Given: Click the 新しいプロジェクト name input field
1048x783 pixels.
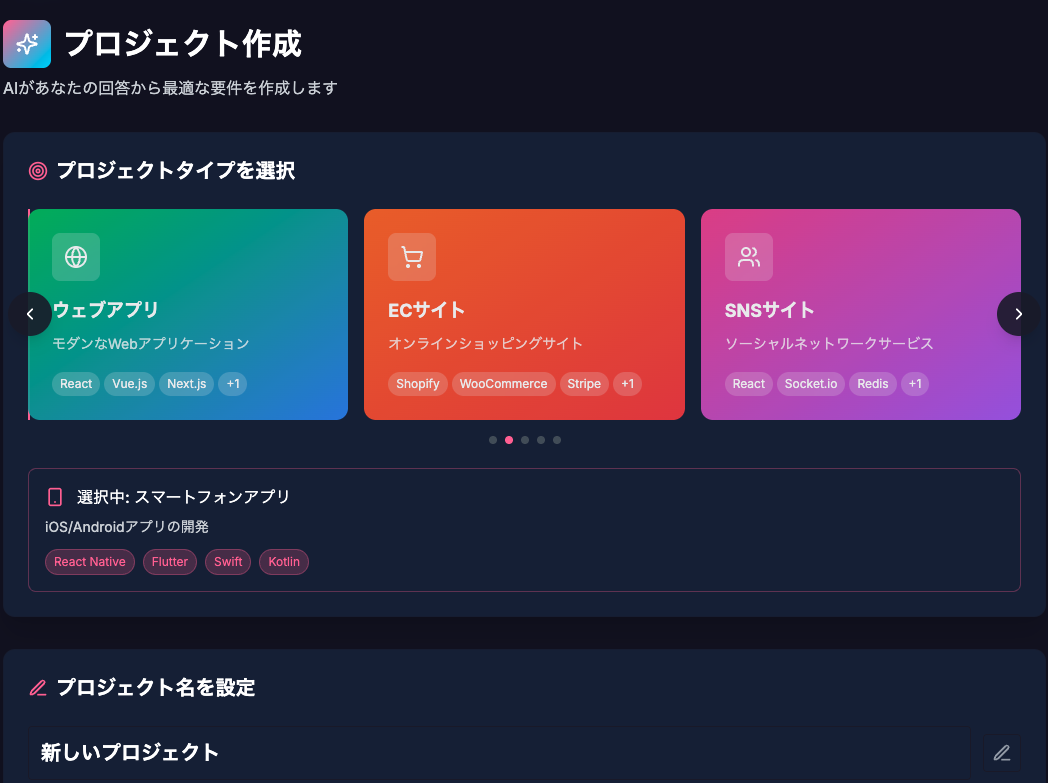Looking at the screenshot, I should [500, 753].
